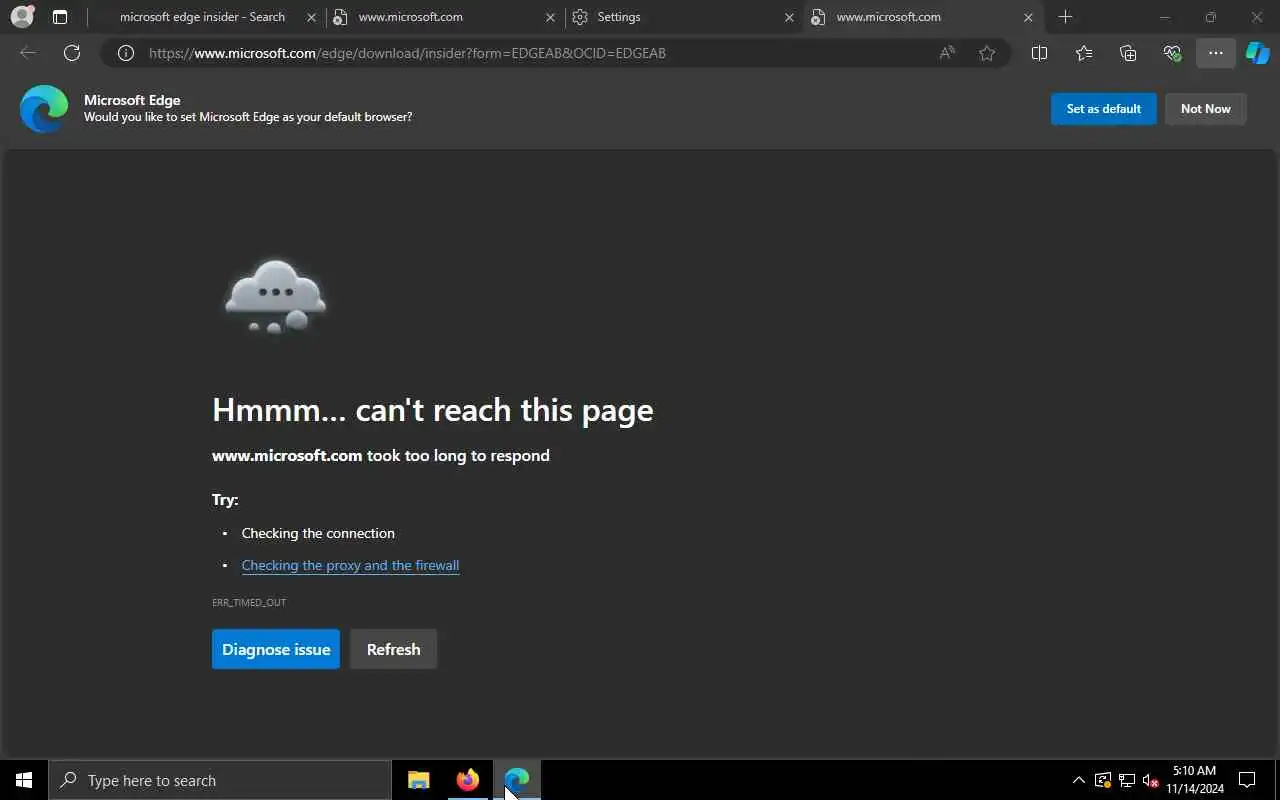Click the muted volume tray icon

[1150, 780]
